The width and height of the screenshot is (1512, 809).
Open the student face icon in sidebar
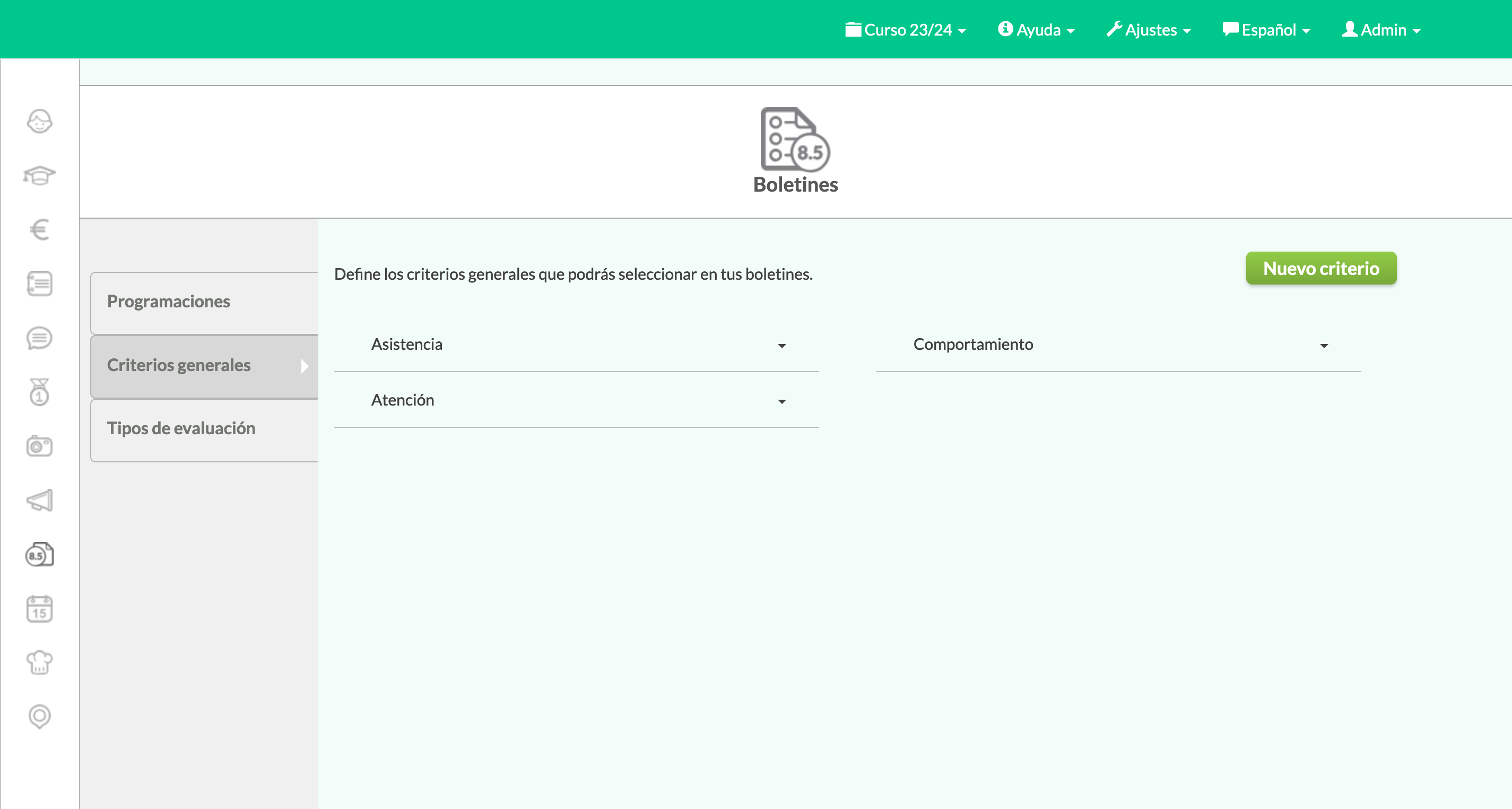point(39,122)
